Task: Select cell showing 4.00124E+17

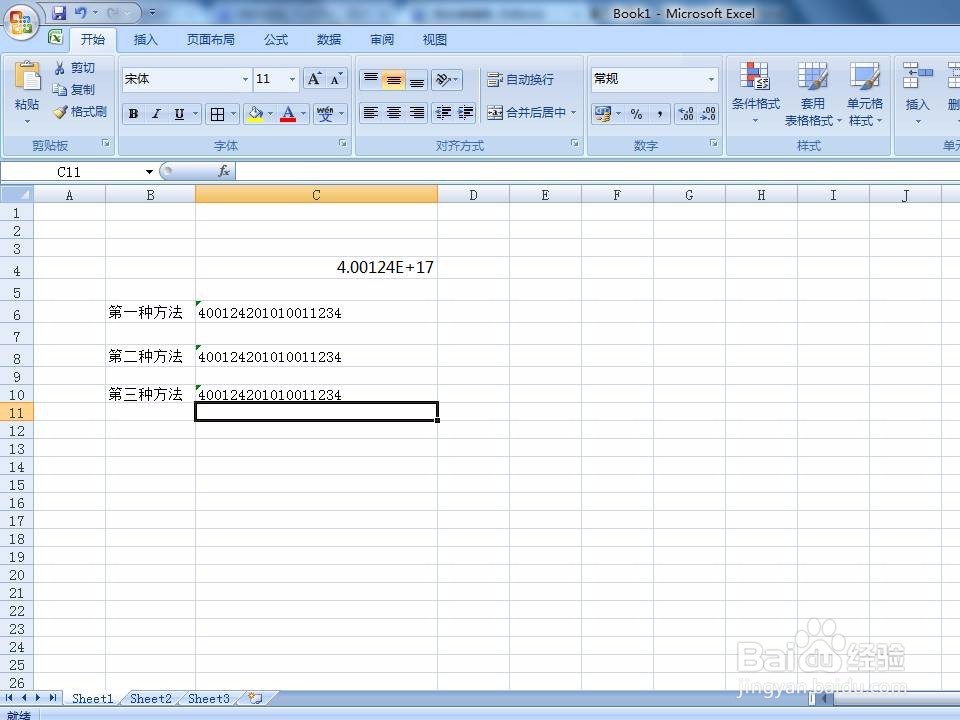Action: 317,268
